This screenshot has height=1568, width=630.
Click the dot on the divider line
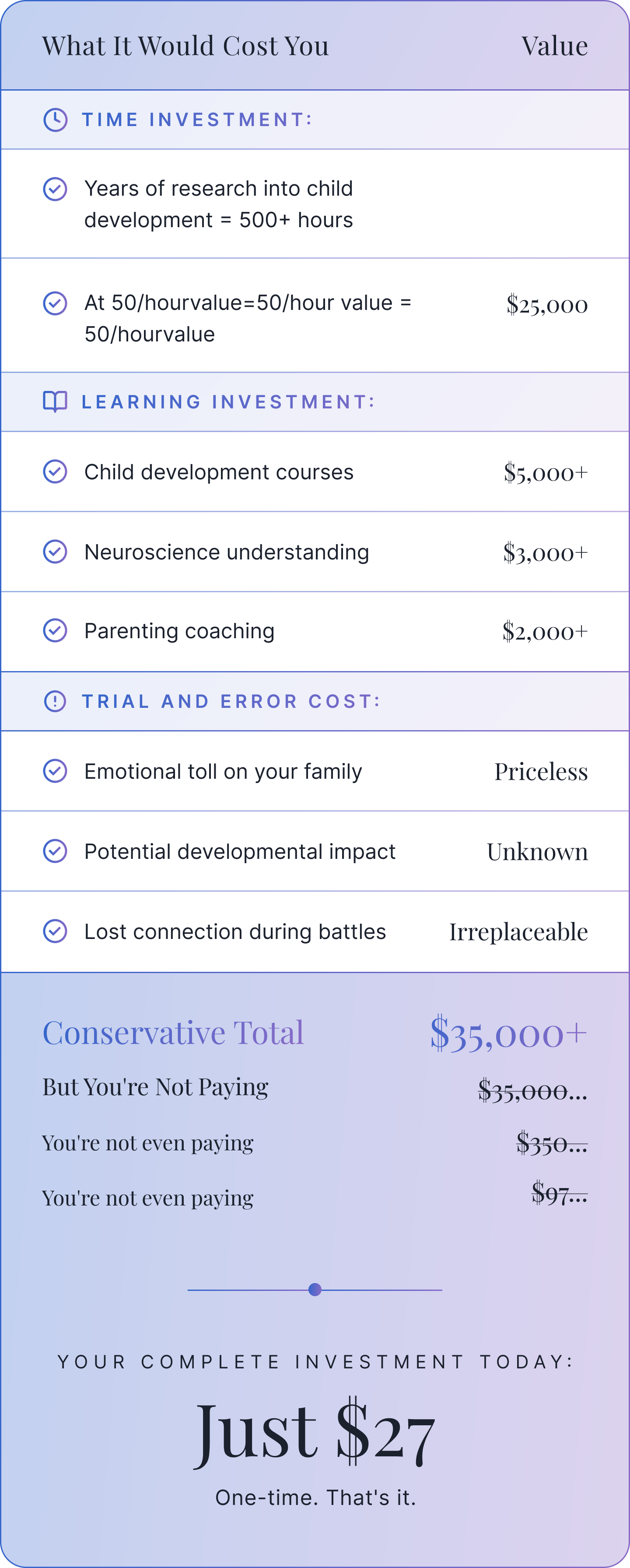tap(315, 1289)
